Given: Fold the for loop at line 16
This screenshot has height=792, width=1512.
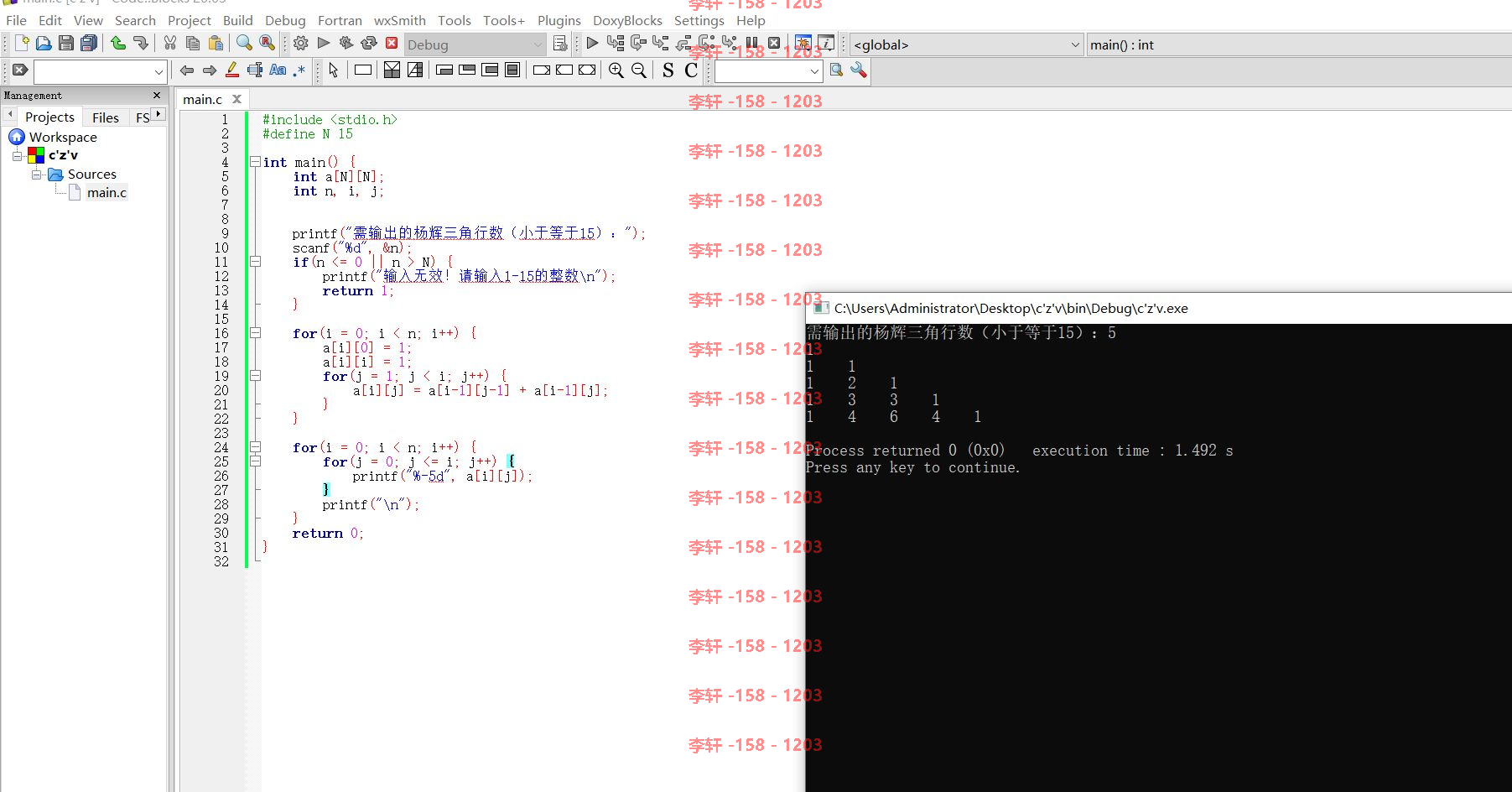Looking at the screenshot, I should click(255, 333).
